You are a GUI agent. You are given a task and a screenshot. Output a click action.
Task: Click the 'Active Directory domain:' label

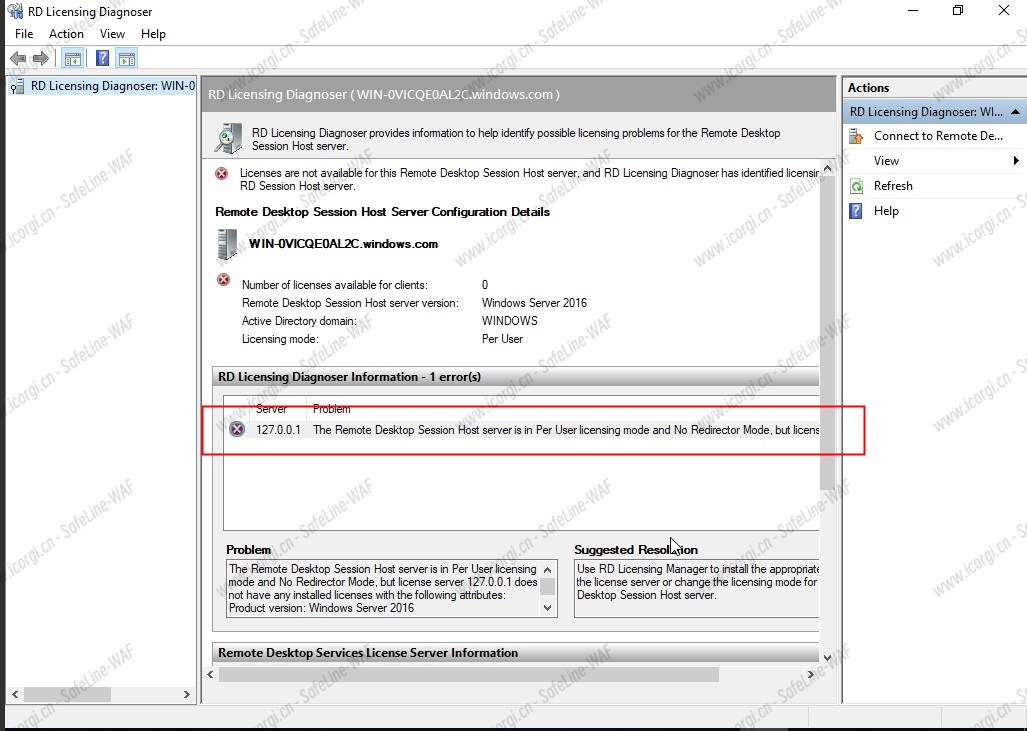tap(299, 321)
